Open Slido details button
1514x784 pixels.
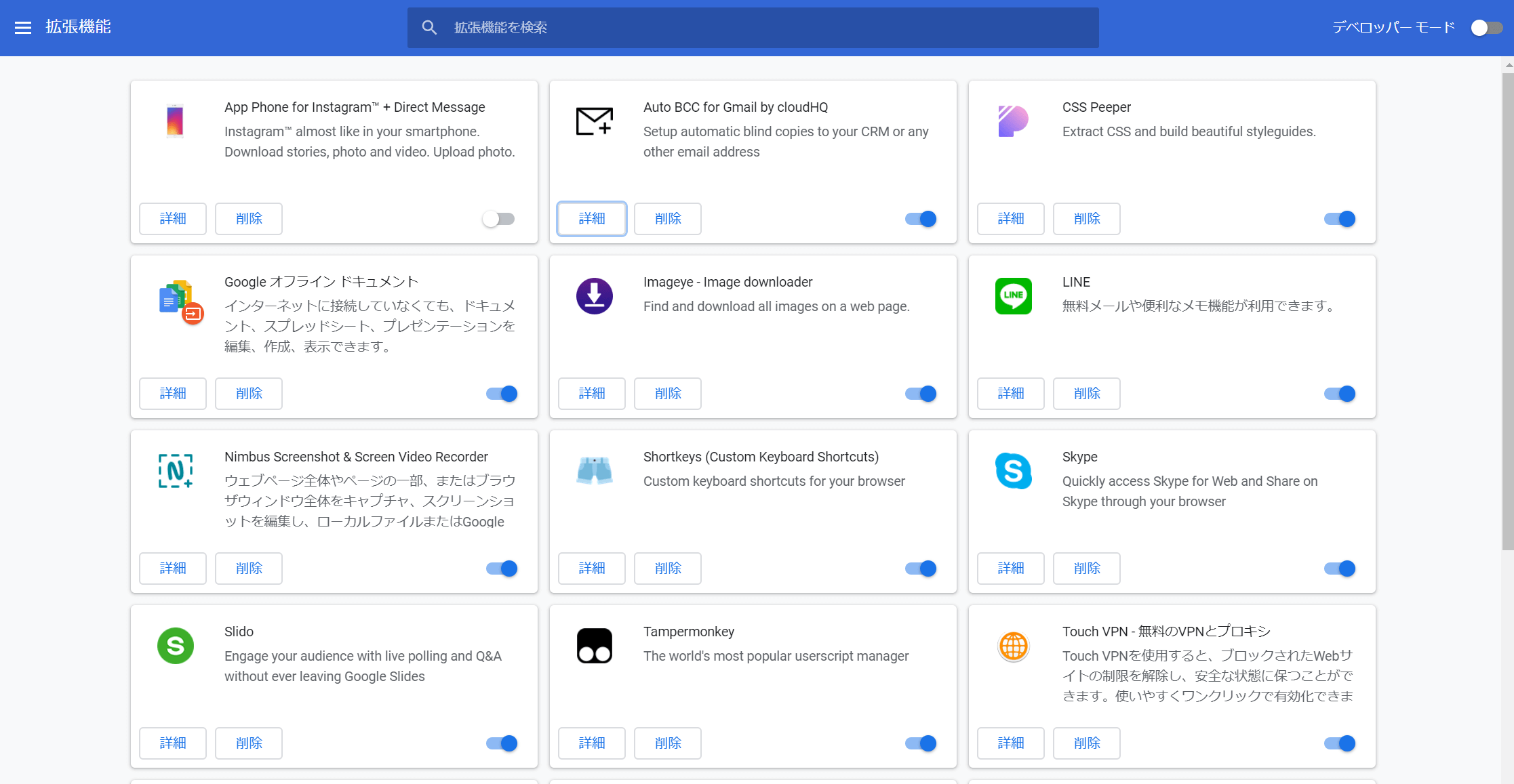point(173,743)
